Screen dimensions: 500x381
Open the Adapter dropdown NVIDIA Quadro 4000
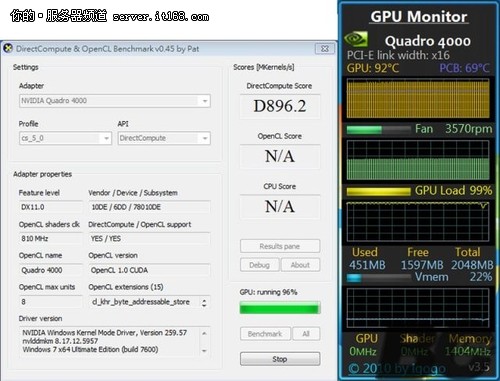115,101
